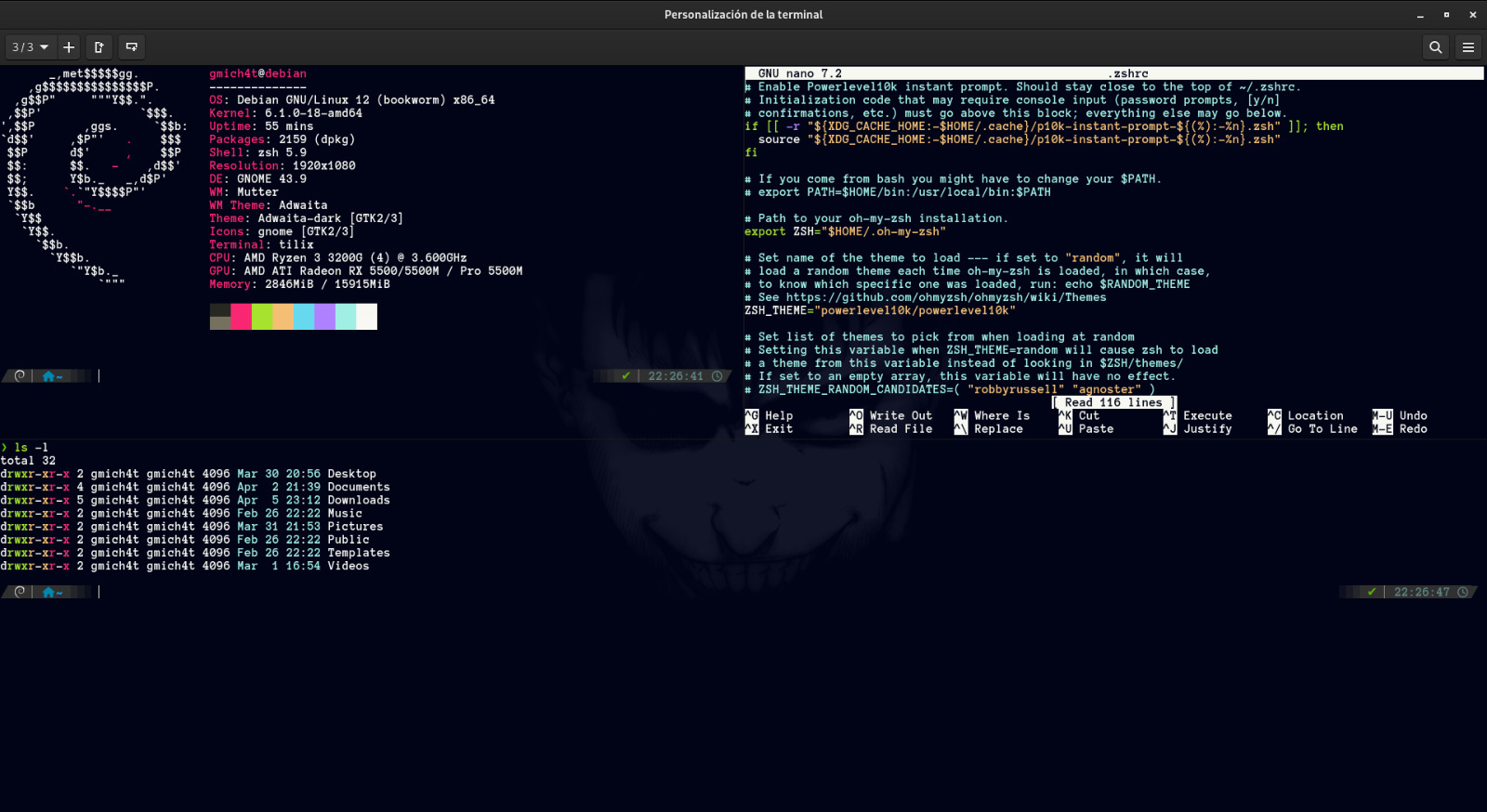
Task: Click the 'source' p10k instant prompt line
Action: [1020, 139]
